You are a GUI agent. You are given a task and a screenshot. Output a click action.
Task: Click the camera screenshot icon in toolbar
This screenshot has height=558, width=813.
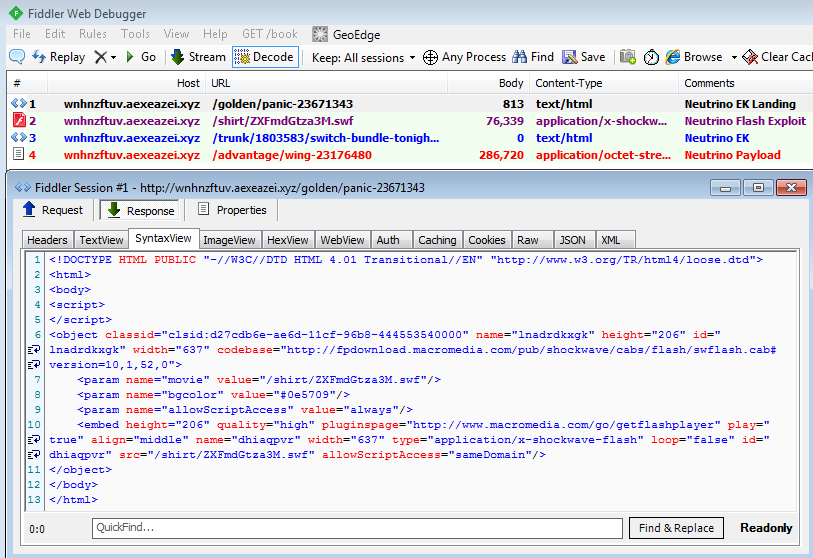click(628, 57)
